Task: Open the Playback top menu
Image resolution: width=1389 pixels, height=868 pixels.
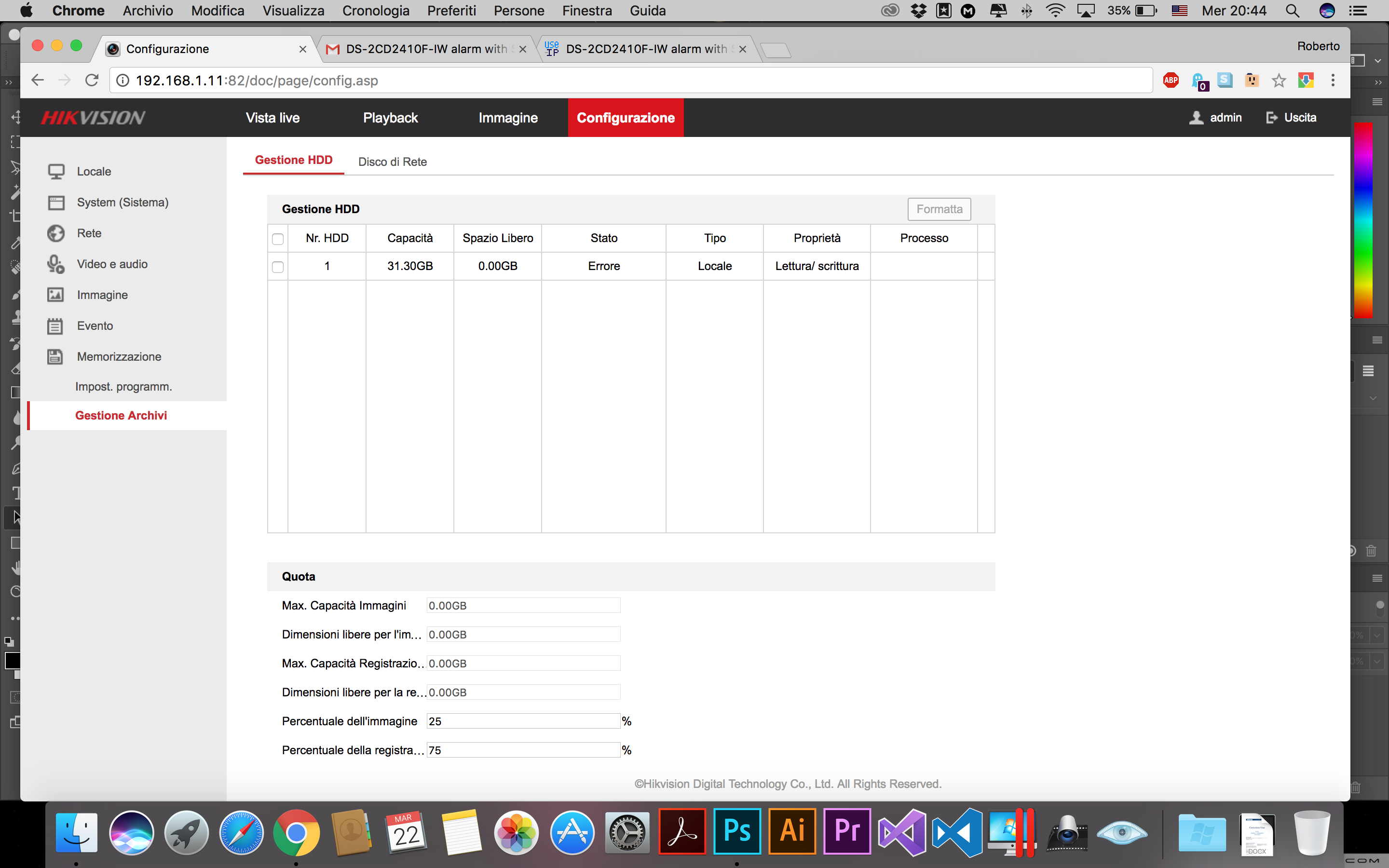Action: tap(390, 118)
